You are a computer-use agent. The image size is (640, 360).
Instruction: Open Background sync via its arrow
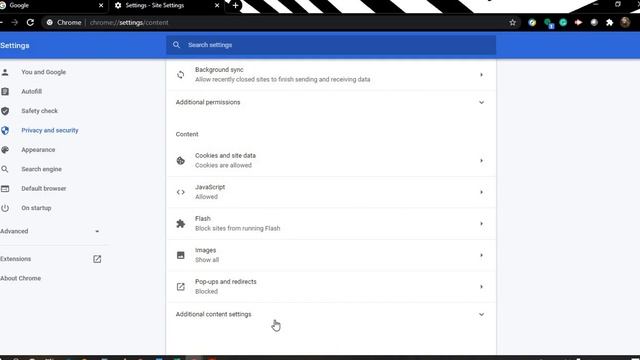click(482, 75)
